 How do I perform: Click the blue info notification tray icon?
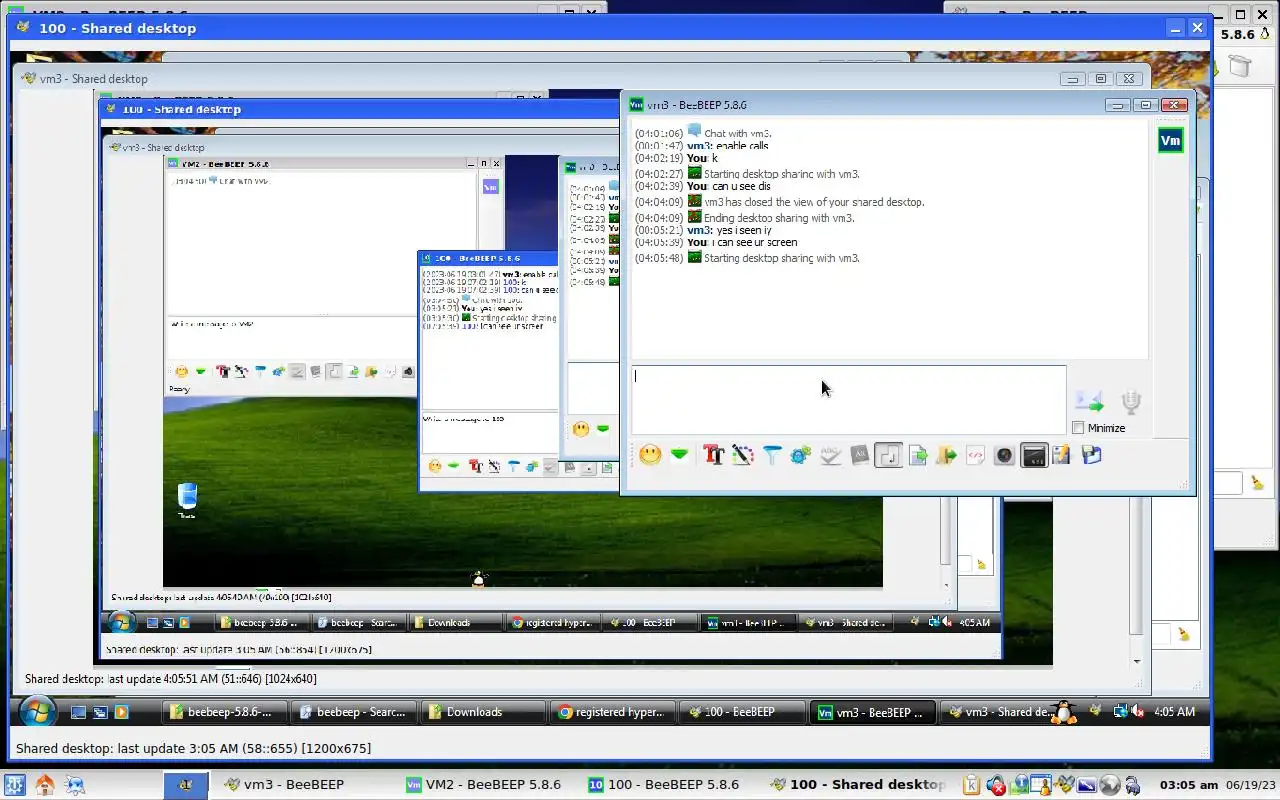pos(1020,785)
